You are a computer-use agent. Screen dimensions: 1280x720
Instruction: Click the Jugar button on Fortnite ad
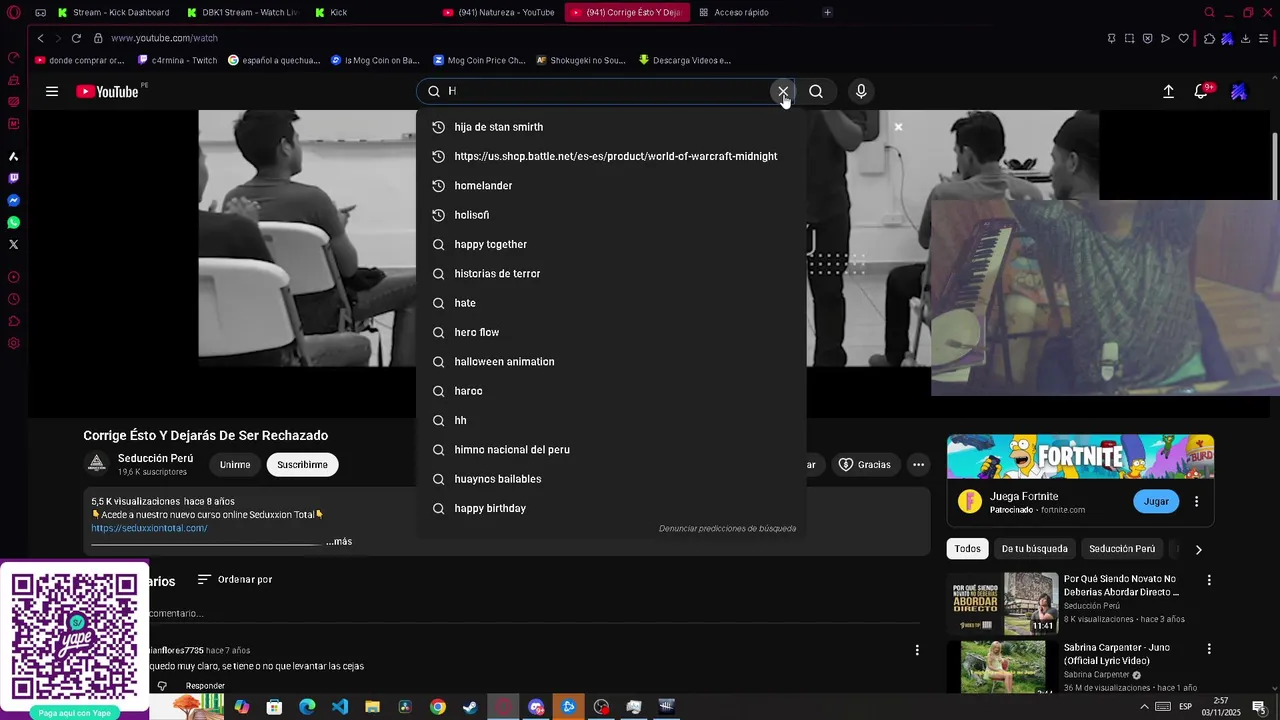1156,501
